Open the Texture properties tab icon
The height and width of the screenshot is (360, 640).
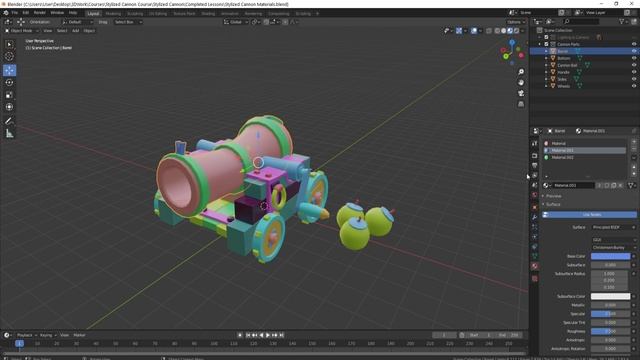[x=535, y=279]
